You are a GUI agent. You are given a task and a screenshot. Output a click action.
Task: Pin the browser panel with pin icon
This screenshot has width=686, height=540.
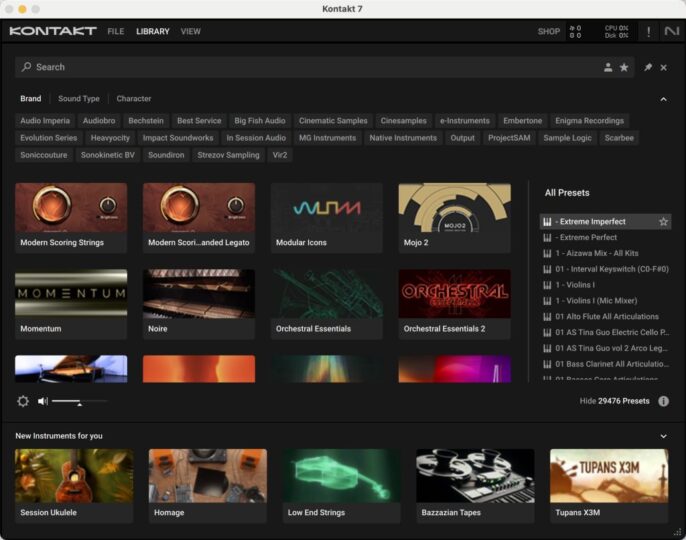[x=648, y=67]
